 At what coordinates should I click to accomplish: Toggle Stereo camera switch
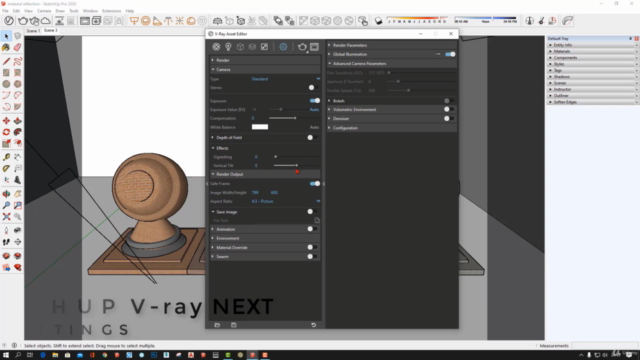click(313, 87)
